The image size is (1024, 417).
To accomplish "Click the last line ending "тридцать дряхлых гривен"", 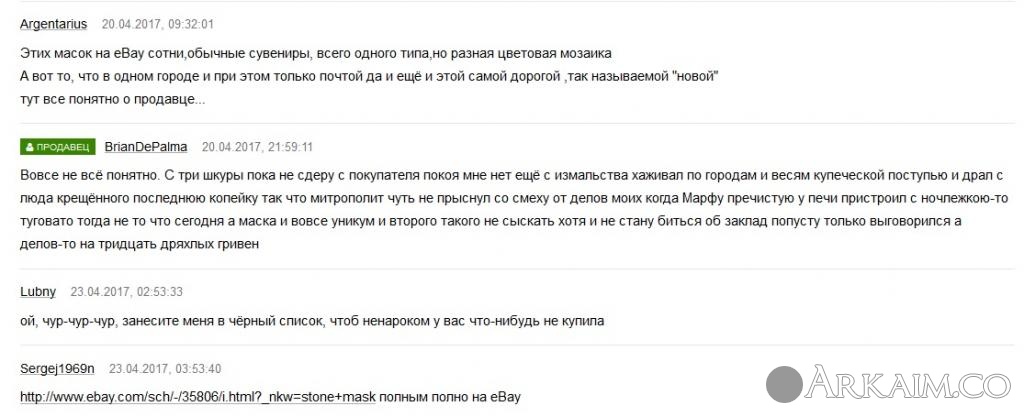I will pyautogui.click(x=140, y=243).
